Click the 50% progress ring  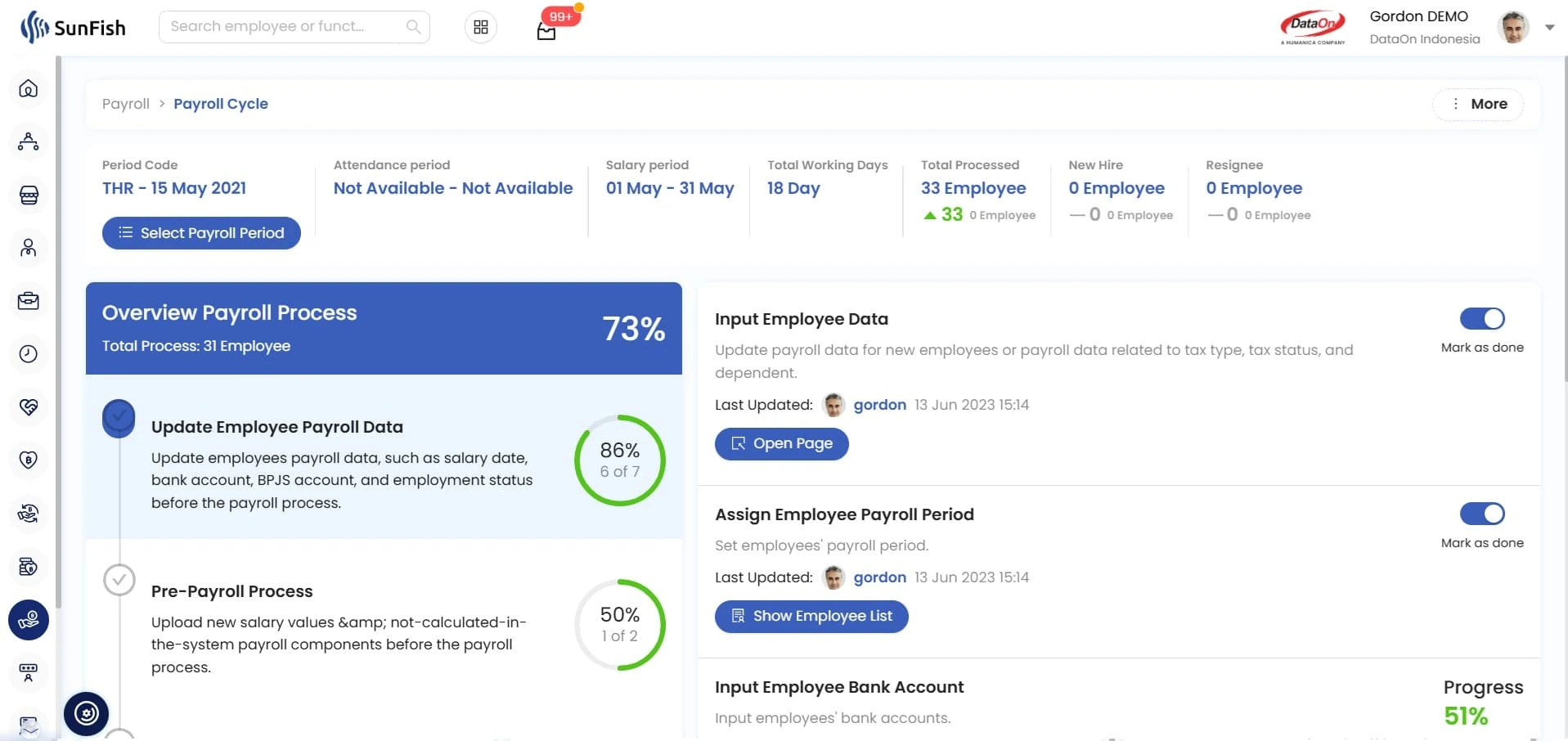620,625
